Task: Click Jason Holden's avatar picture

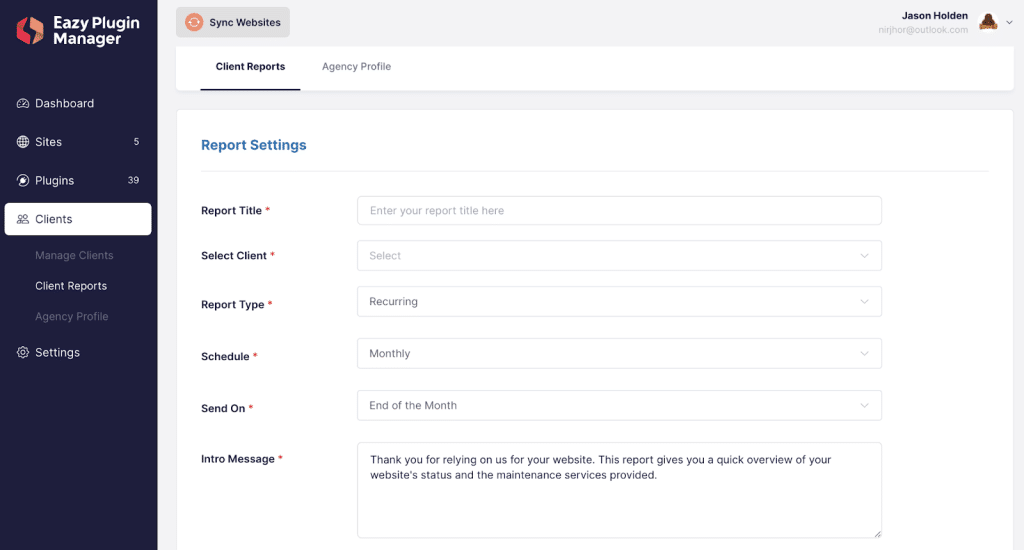Action: 988,22
